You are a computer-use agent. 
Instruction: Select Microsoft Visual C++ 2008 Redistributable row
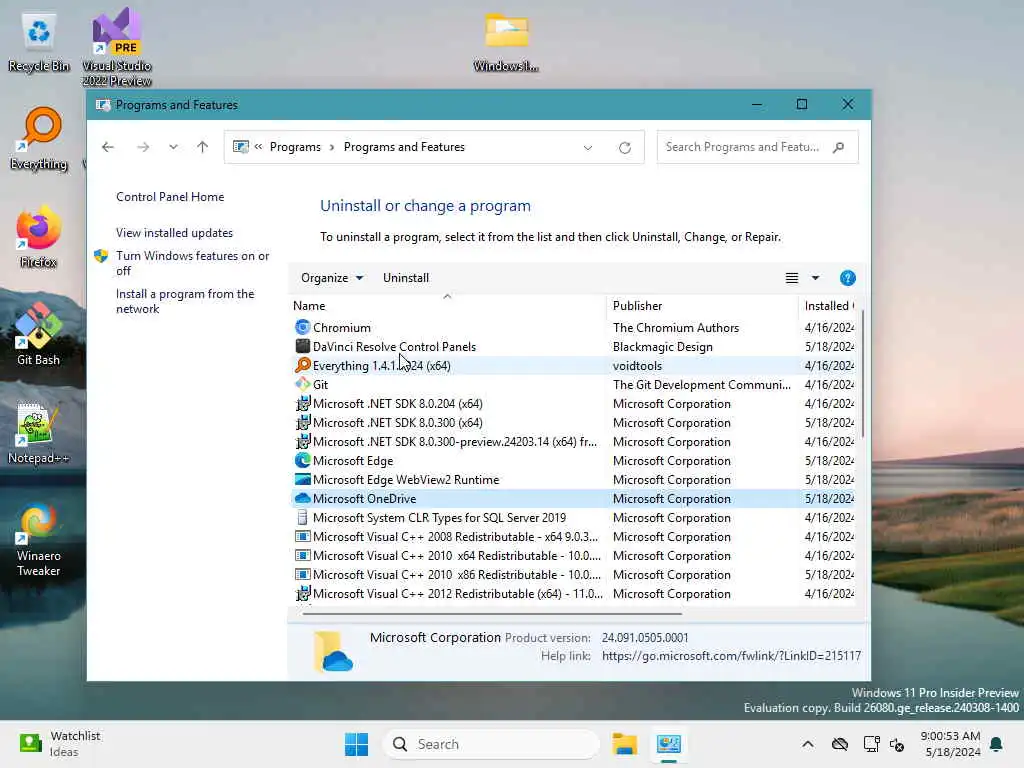571,536
